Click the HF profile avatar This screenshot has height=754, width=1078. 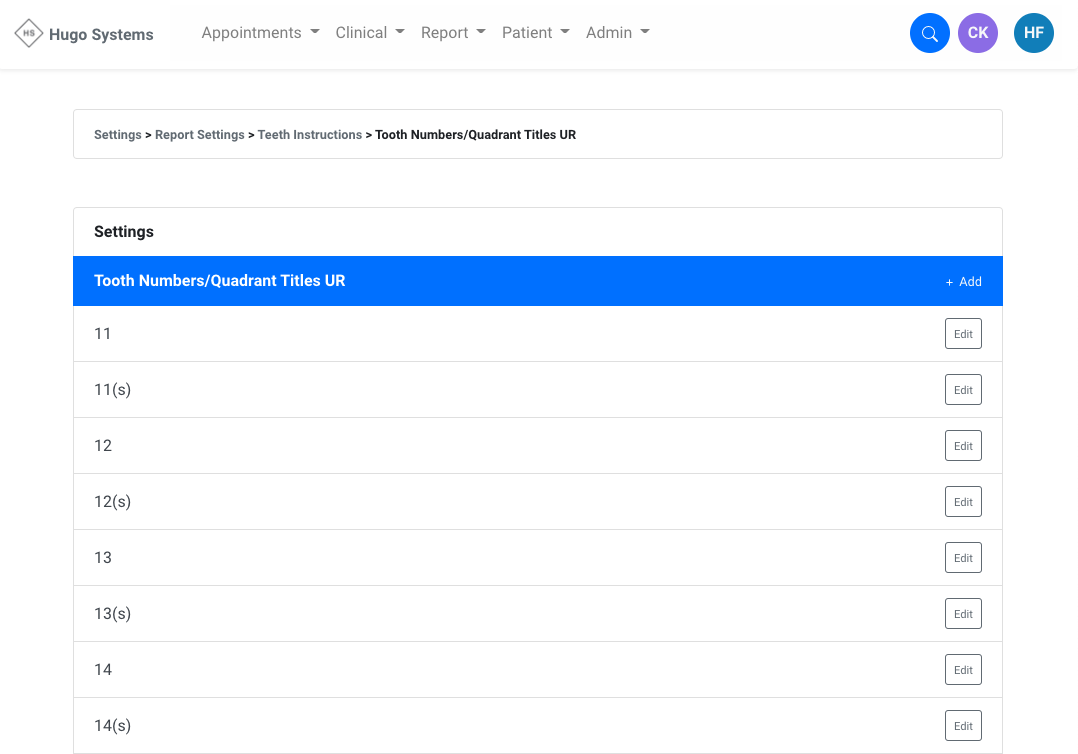click(x=1033, y=33)
